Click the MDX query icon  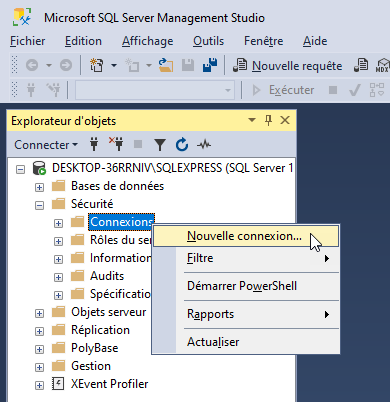[382, 65]
